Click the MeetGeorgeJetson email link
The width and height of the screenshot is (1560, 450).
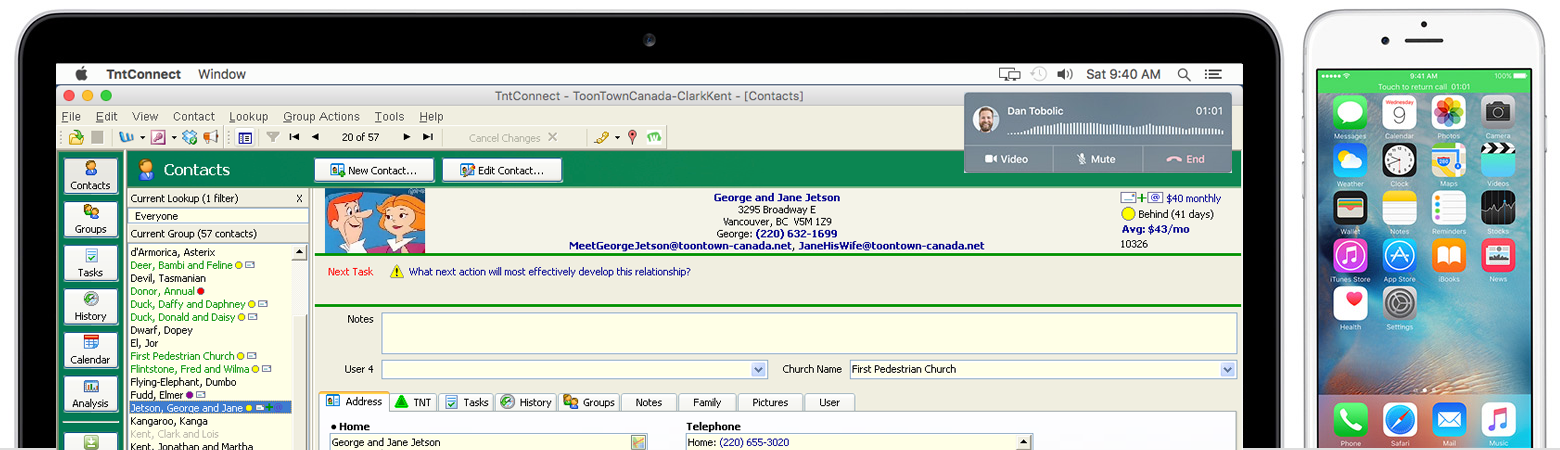[680, 245]
